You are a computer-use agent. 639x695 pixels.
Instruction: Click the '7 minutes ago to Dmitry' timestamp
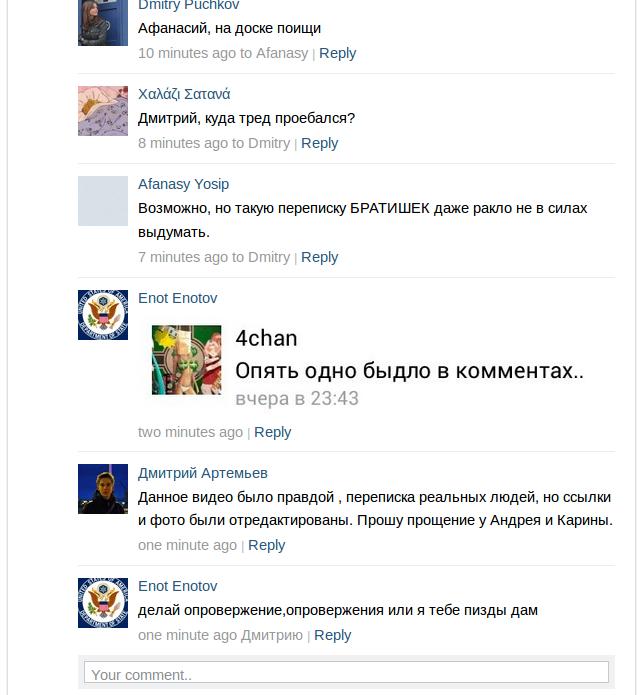tap(214, 257)
